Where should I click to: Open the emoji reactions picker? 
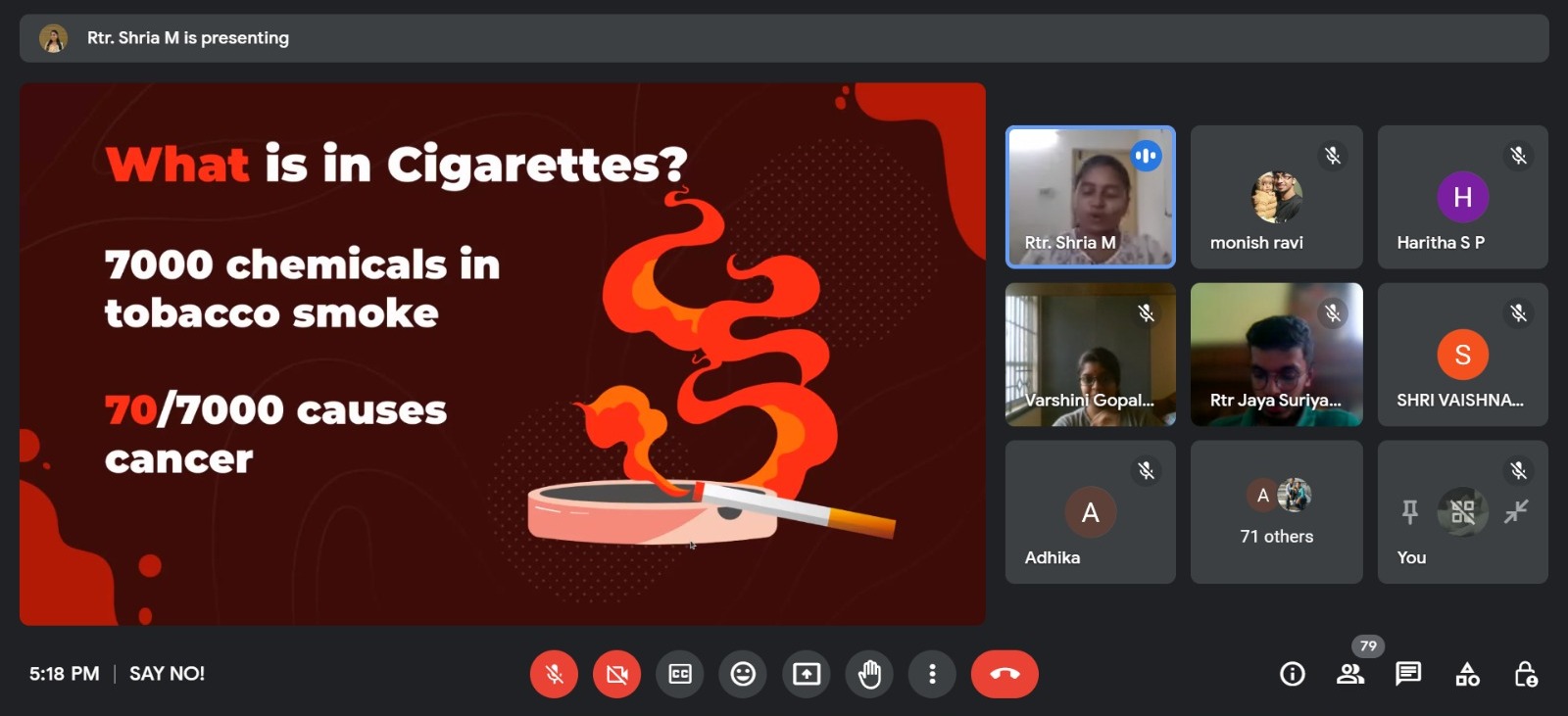click(743, 674)
